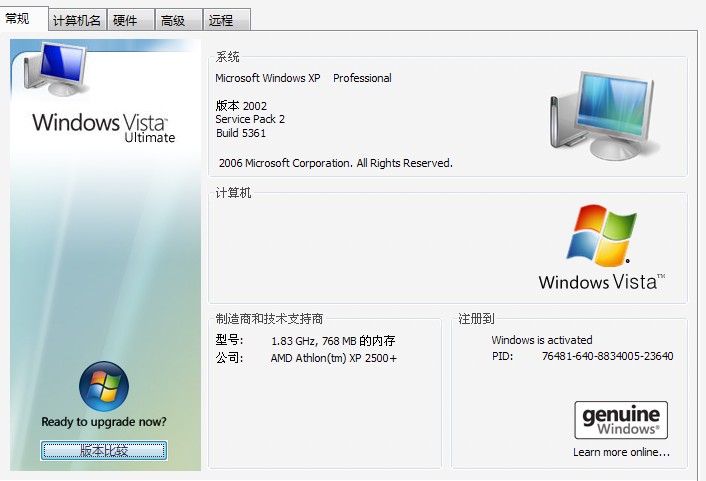Viewport: 706px width, 481px height.
Task: Click the 1.83 GHz, 768 MB memory line
Action: (333, 341)
